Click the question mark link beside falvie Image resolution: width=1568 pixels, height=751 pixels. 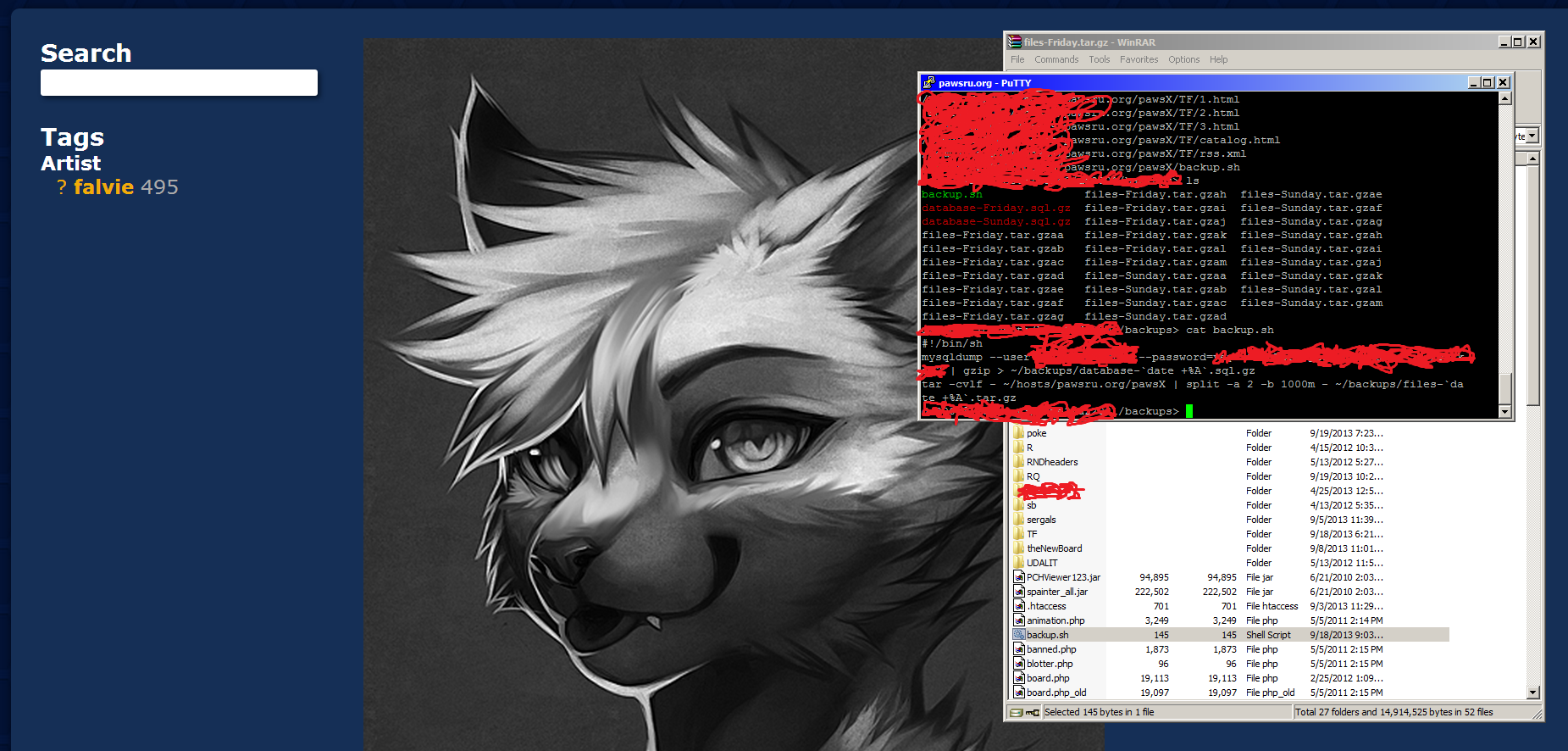(61, 187)
